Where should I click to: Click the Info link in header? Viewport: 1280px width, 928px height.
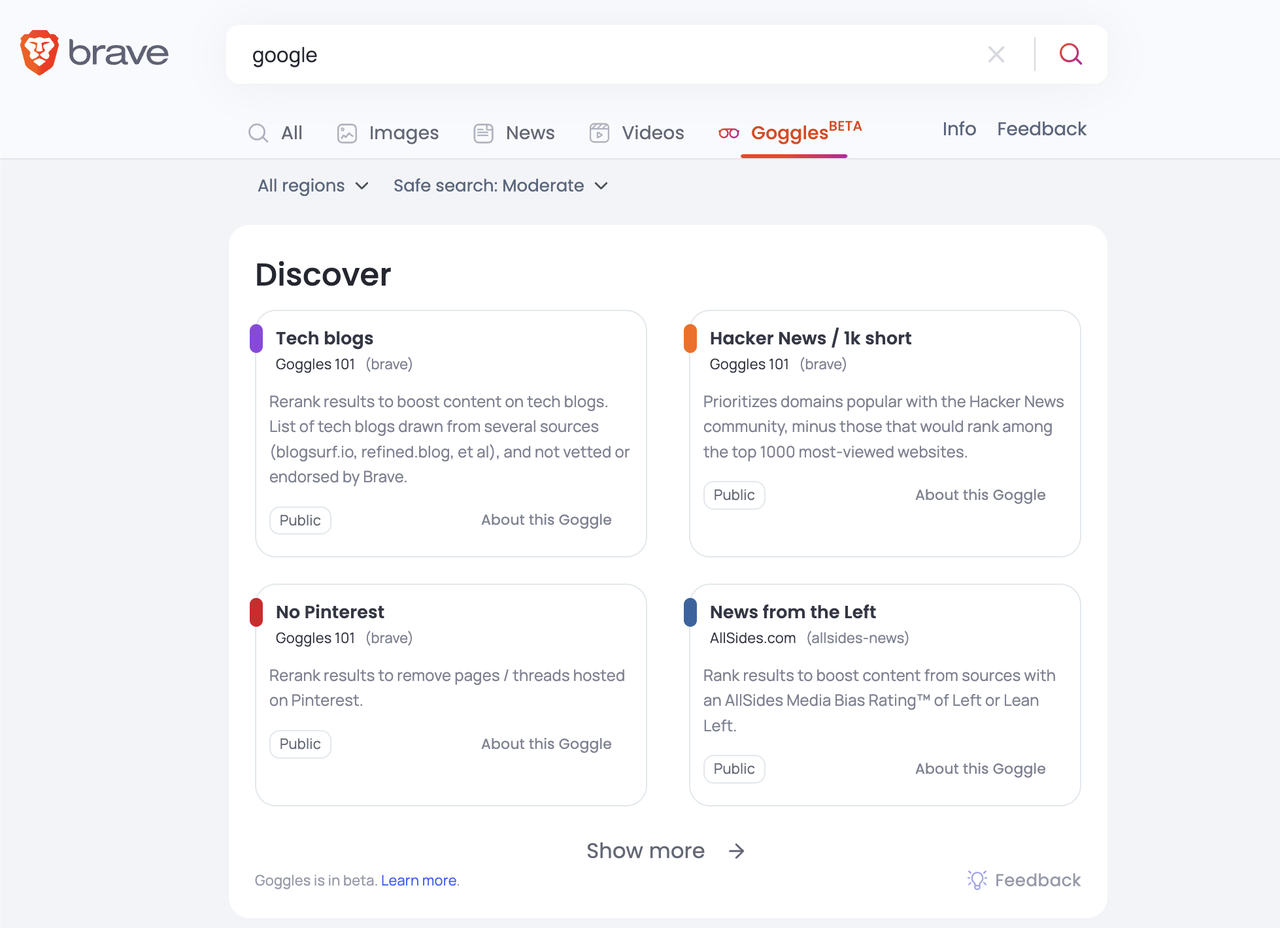coord(959,129)
